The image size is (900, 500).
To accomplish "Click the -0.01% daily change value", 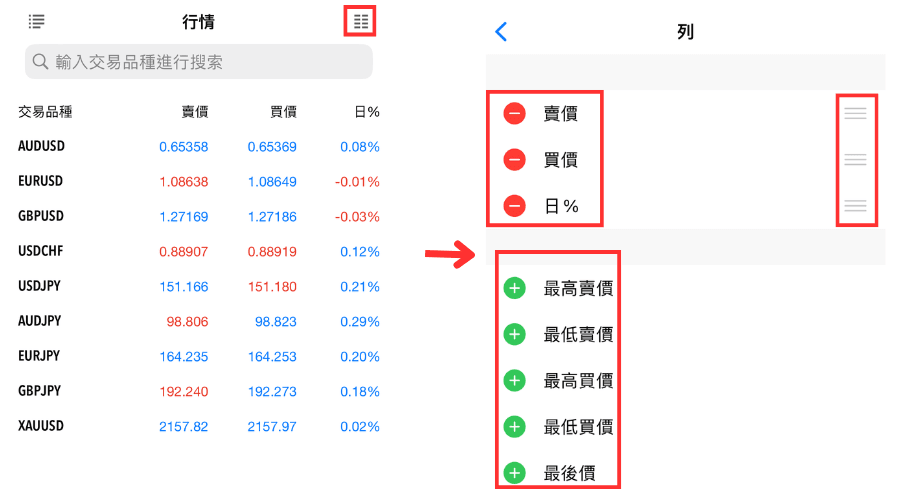I will click(x=357, y=182).
